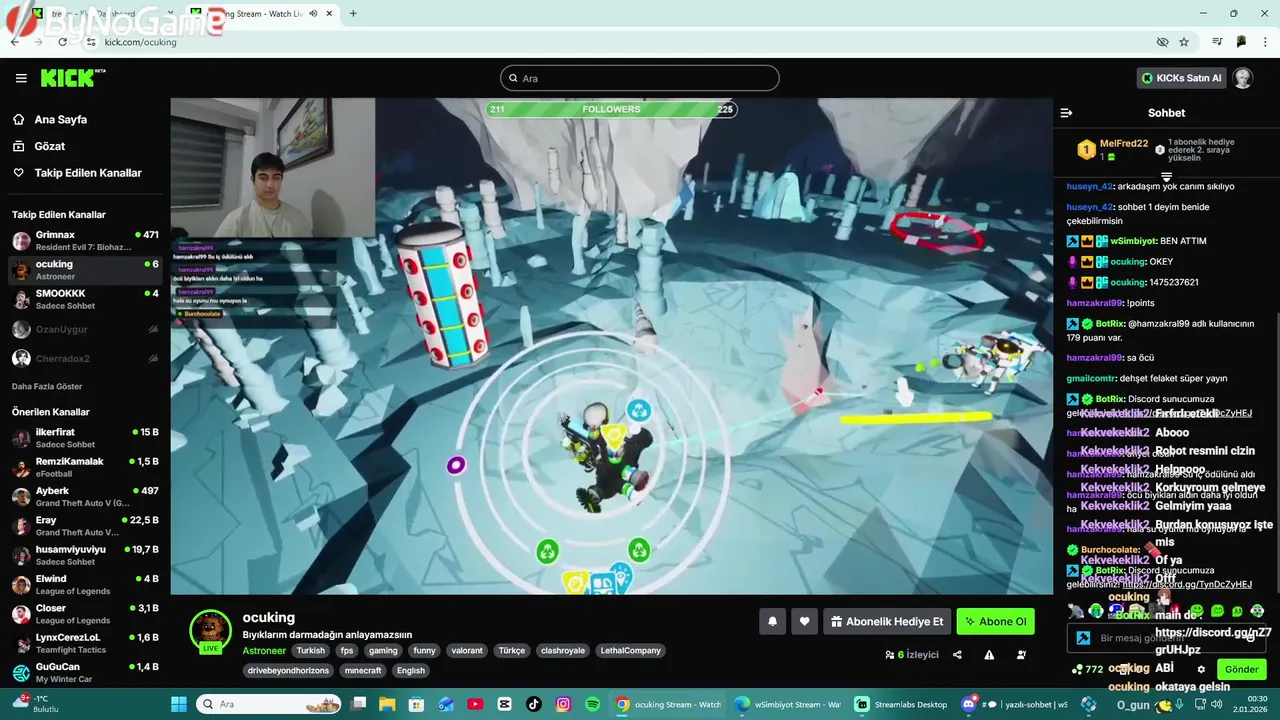Open Elwind recommended channel
The height and width of the screenshot is (720, 1280).
(85, 585)
